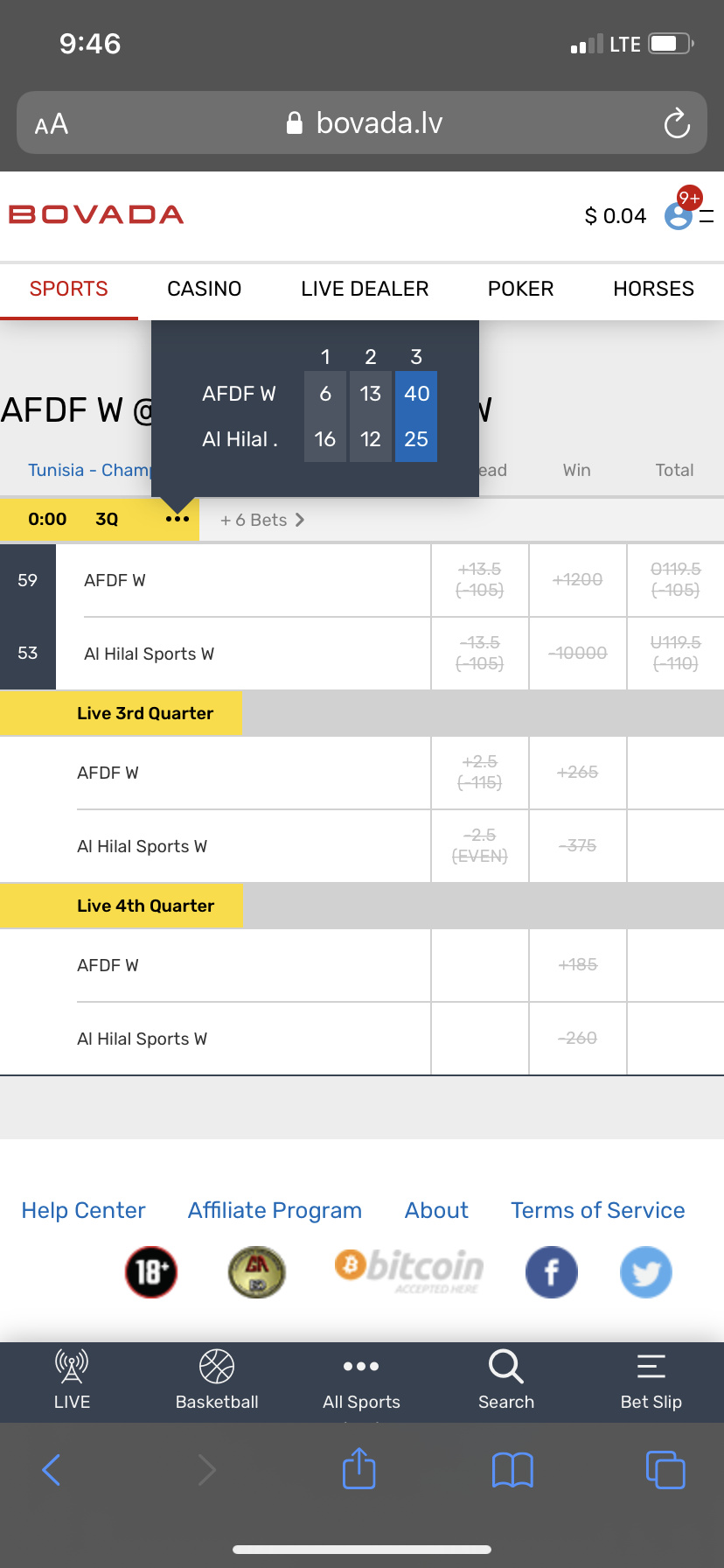724x1568 pixels.
Task: Open the account profile icon with notifications
Action: click(x=679, y=215)
